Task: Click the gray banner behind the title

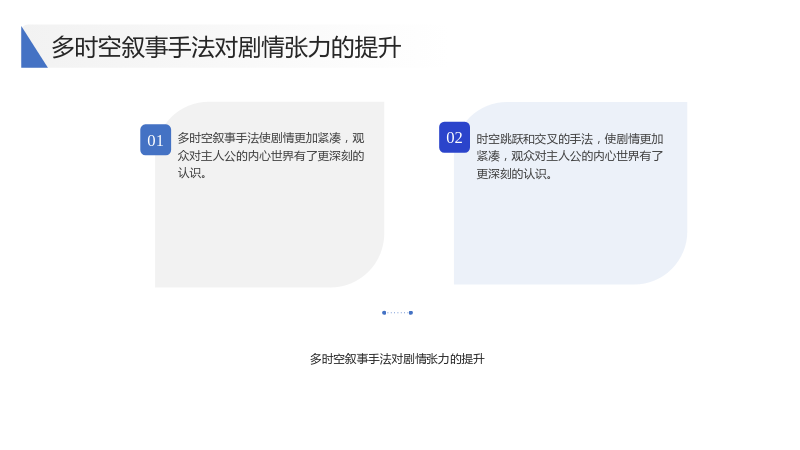Action: (x=227, y=46)
